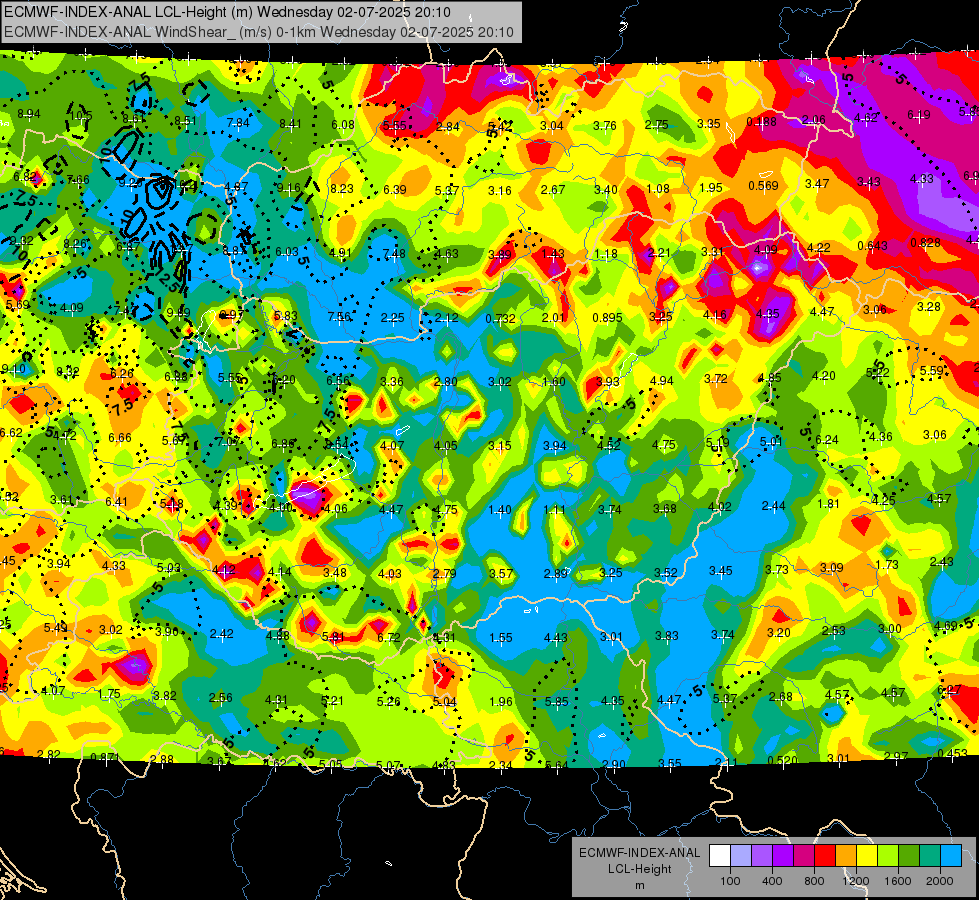Select the red legend swatch right of 800
The height and width of the screenshot is (900, 979).
tap(825, 856)
